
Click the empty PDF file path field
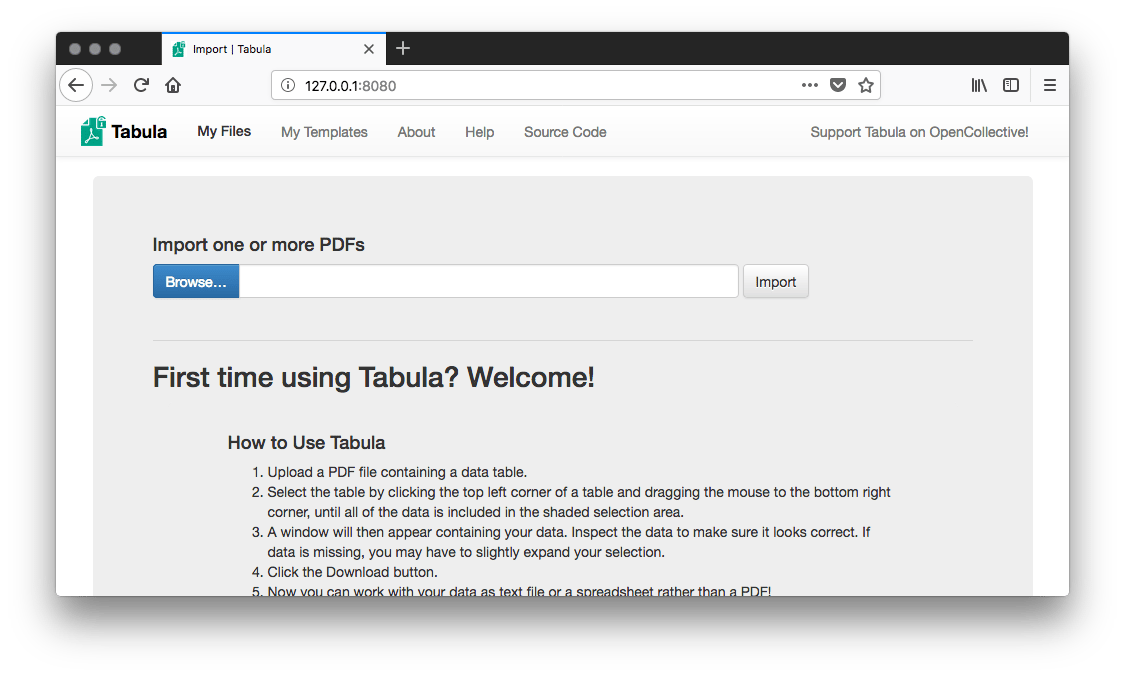coord(488,282)
